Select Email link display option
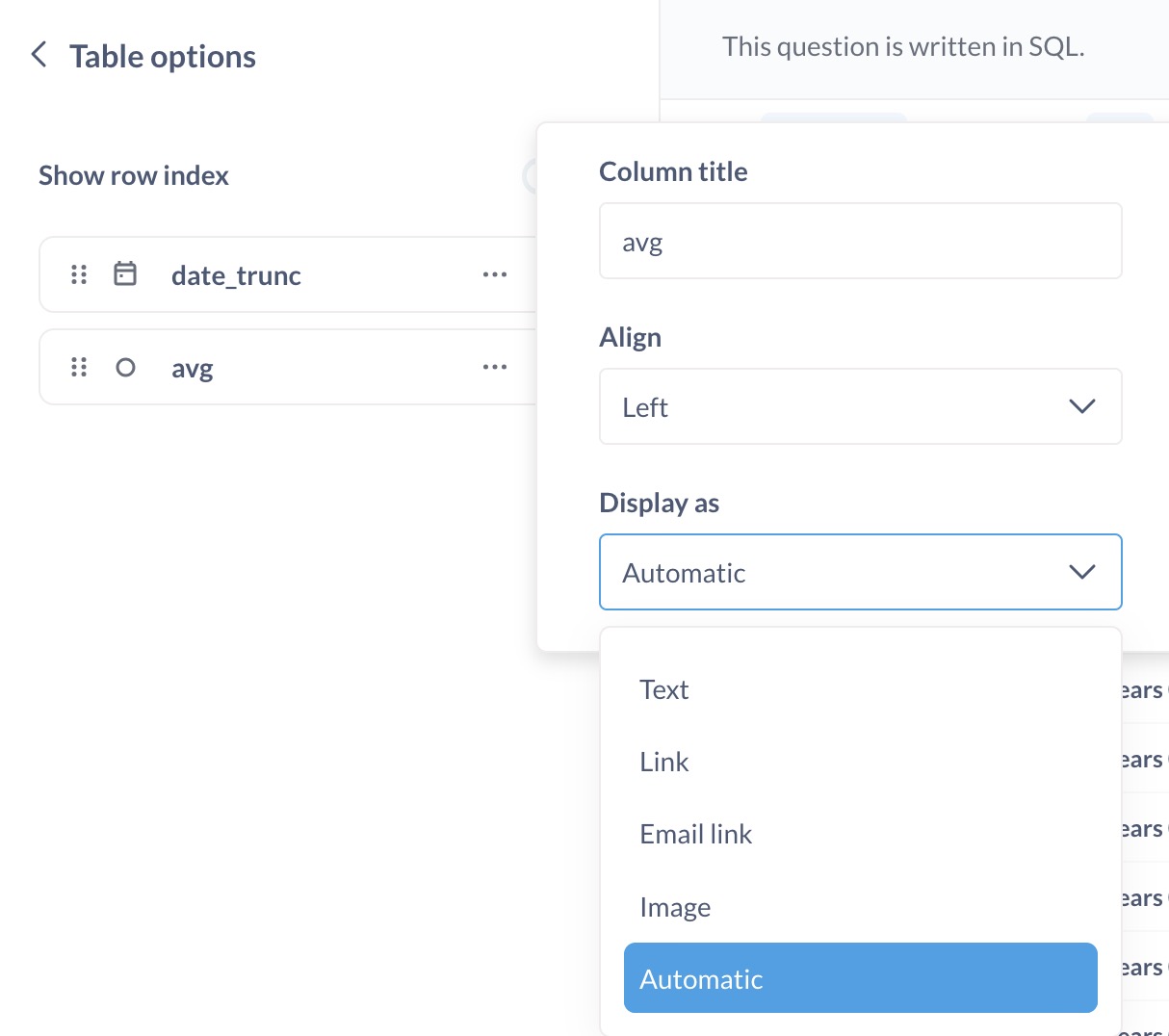1169x1036 pixels. click(695, 834)
